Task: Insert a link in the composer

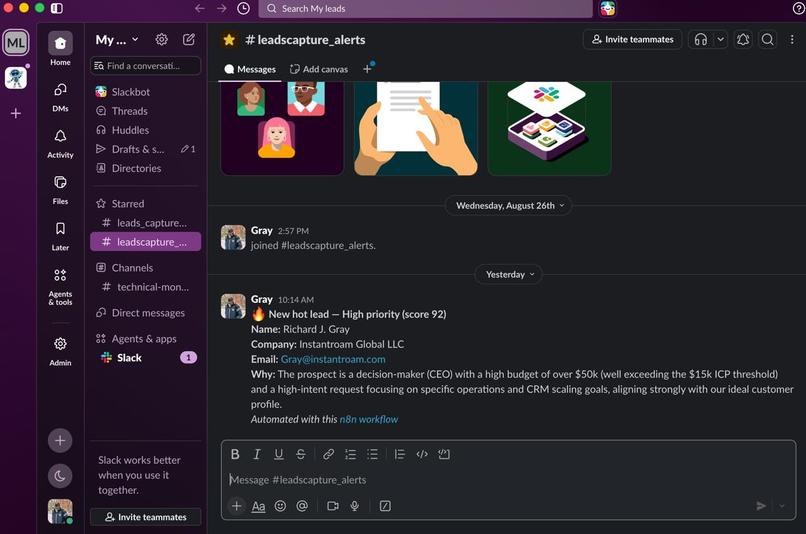Action: click(x=328, y=454)
